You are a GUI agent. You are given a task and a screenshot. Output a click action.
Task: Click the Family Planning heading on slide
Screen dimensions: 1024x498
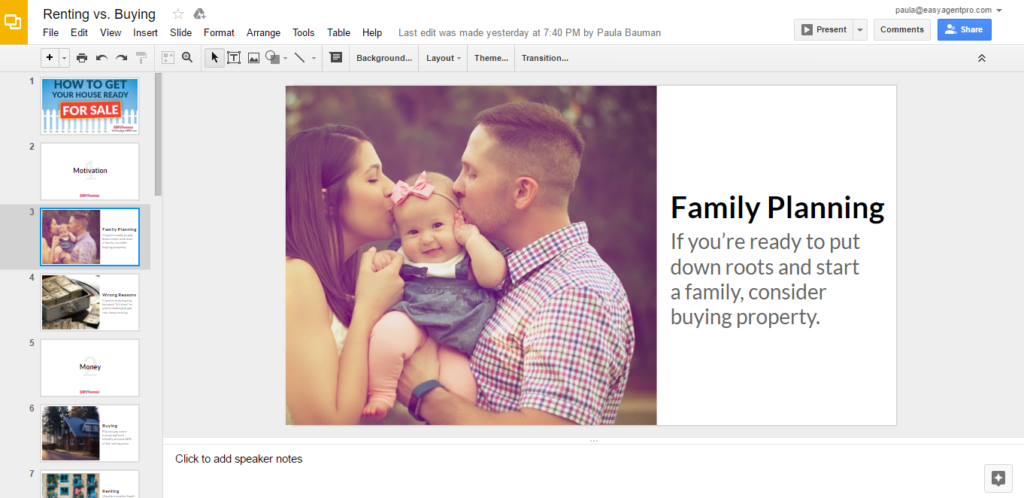777,208
